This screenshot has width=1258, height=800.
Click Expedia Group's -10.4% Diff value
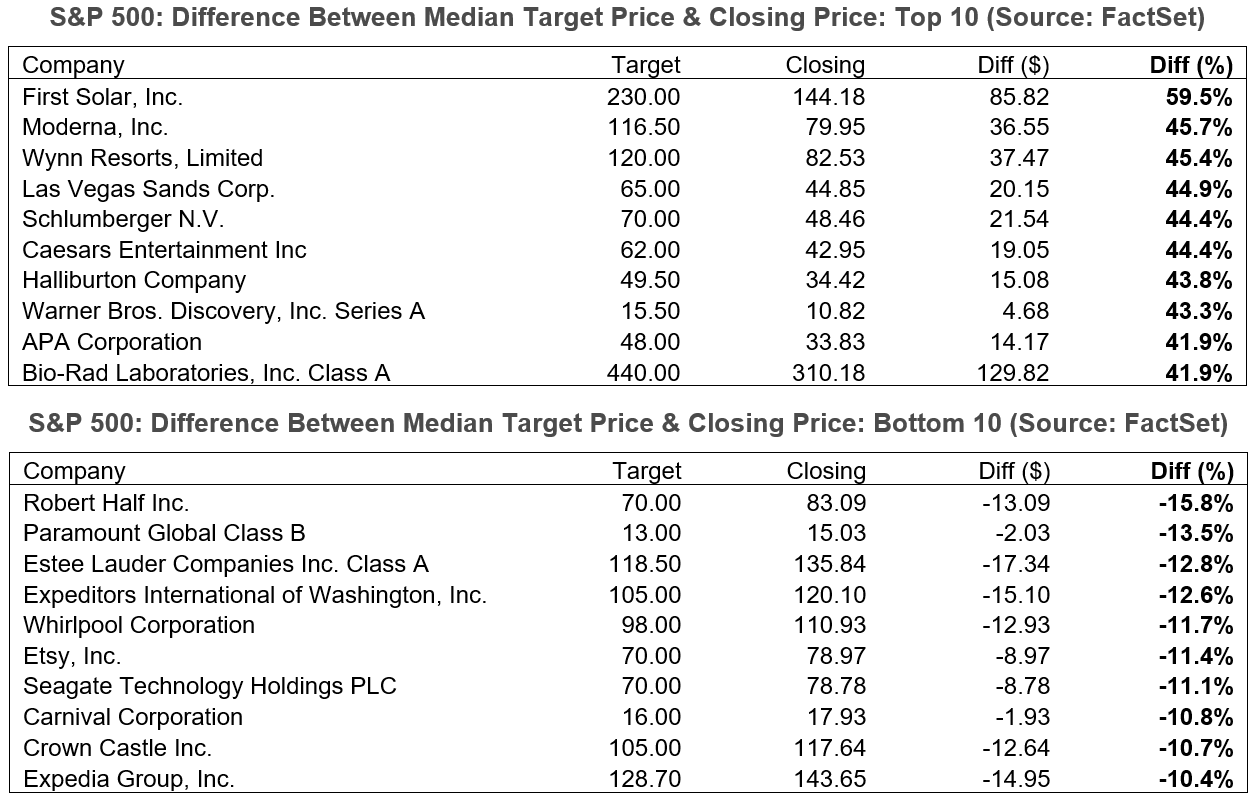1197,779
